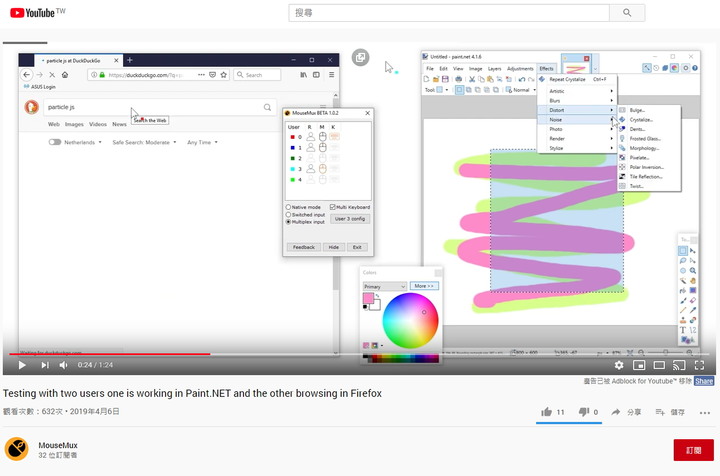Expand the Blurs effects submenu
Screen dimensions: 720x476
pyautogui.click(x=577, y=101)
